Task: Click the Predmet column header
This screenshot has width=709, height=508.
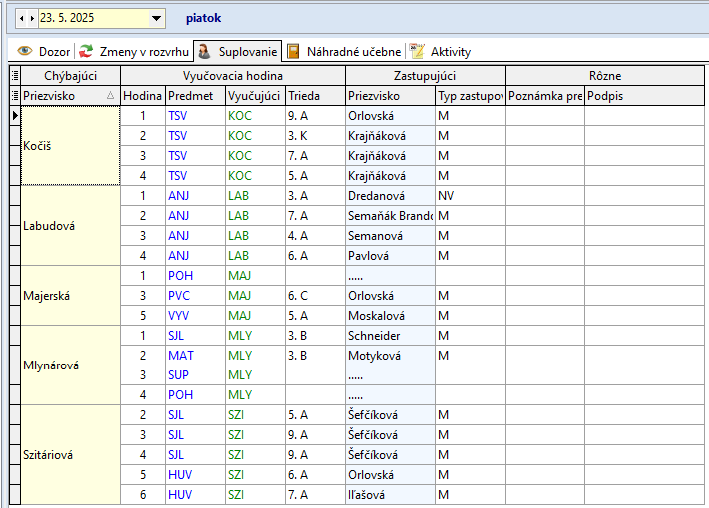Action: coord(195,95)
